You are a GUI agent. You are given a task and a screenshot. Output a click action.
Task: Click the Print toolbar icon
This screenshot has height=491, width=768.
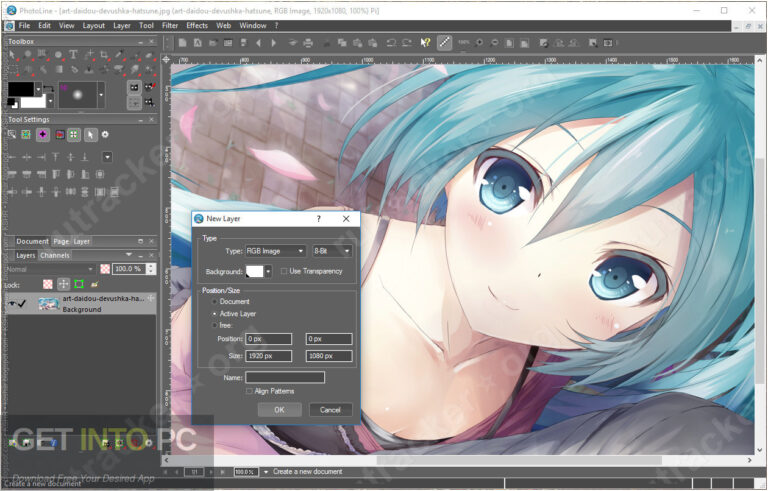[x=308, y=43]
